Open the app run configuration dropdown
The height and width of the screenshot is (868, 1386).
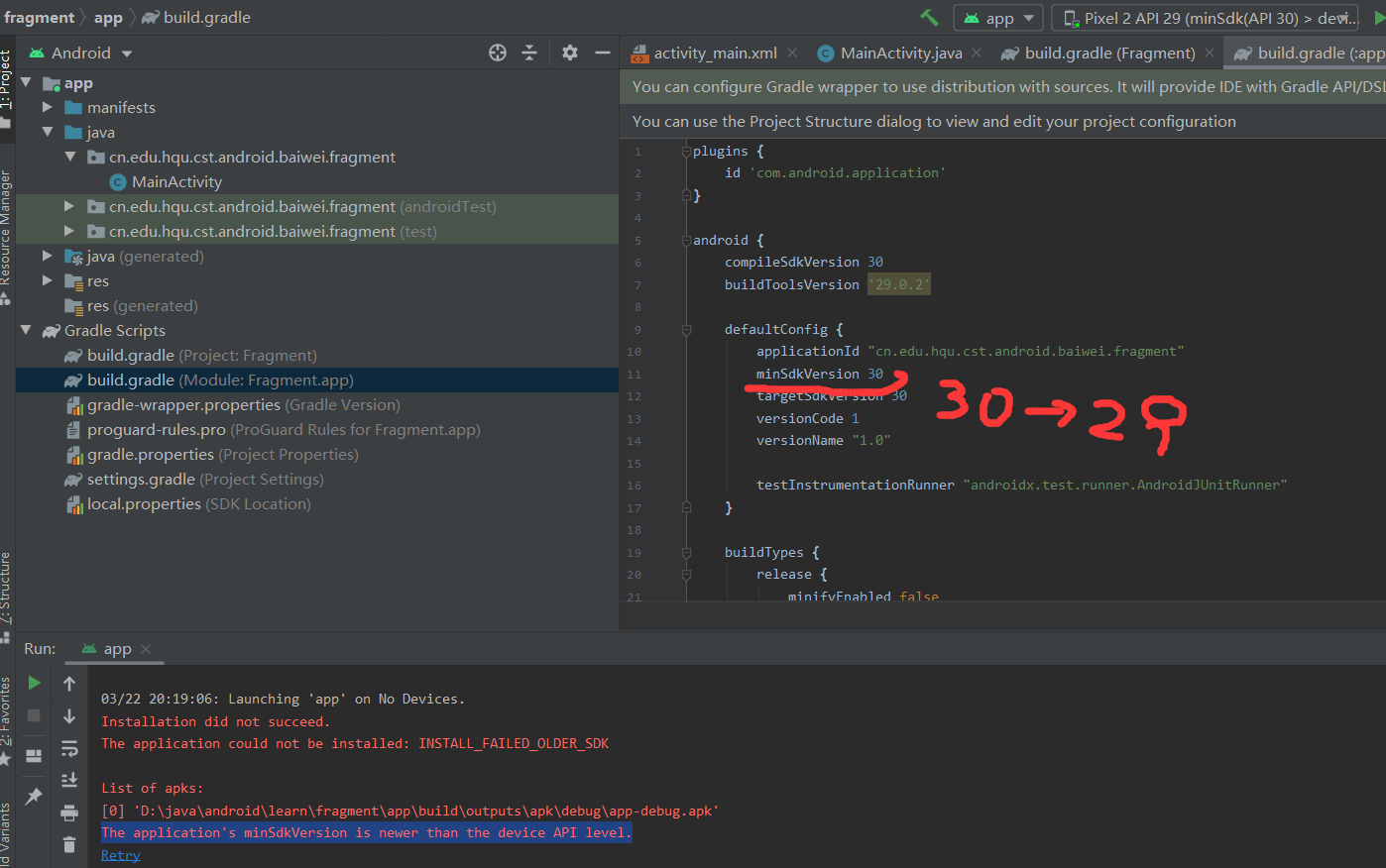[997, 17]
